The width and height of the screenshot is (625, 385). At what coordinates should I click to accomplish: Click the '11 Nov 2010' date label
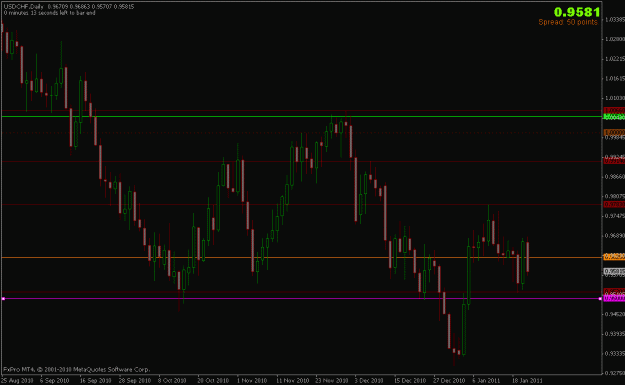tap(292, 381)
